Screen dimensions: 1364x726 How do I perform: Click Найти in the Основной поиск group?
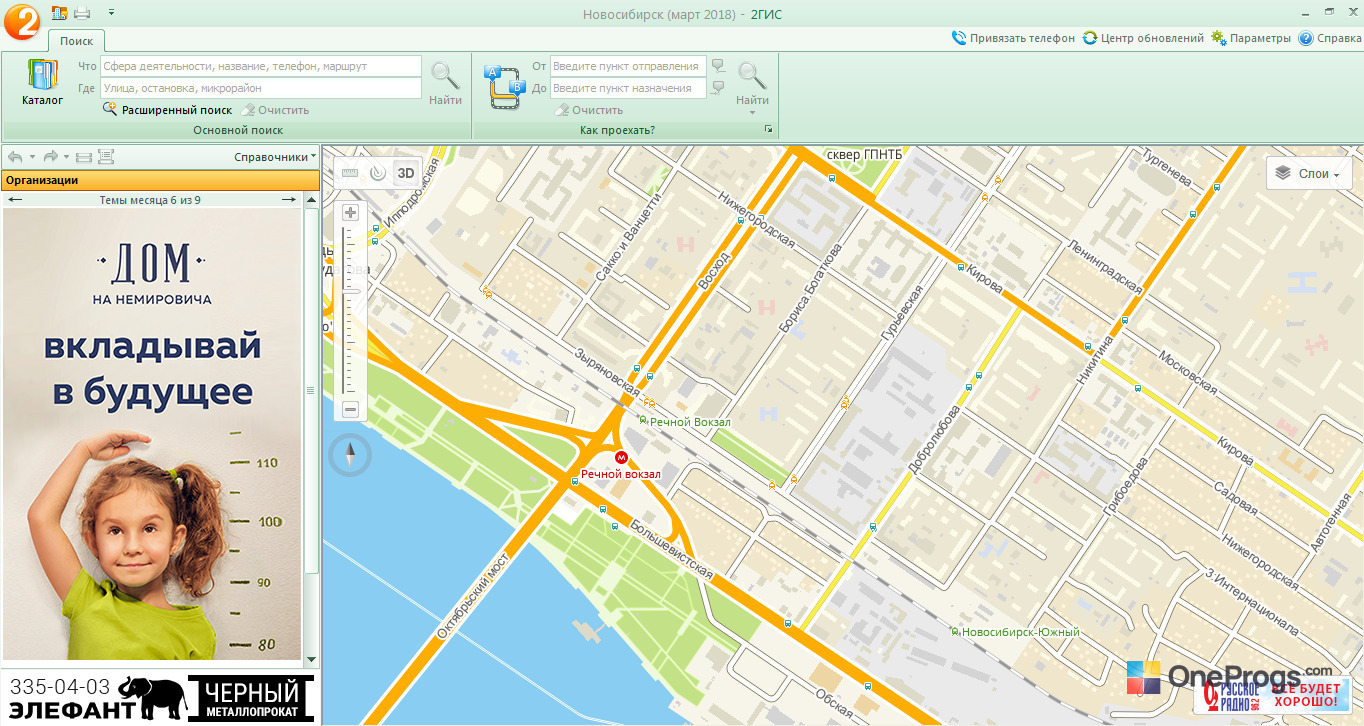click(x=445, y=83)
